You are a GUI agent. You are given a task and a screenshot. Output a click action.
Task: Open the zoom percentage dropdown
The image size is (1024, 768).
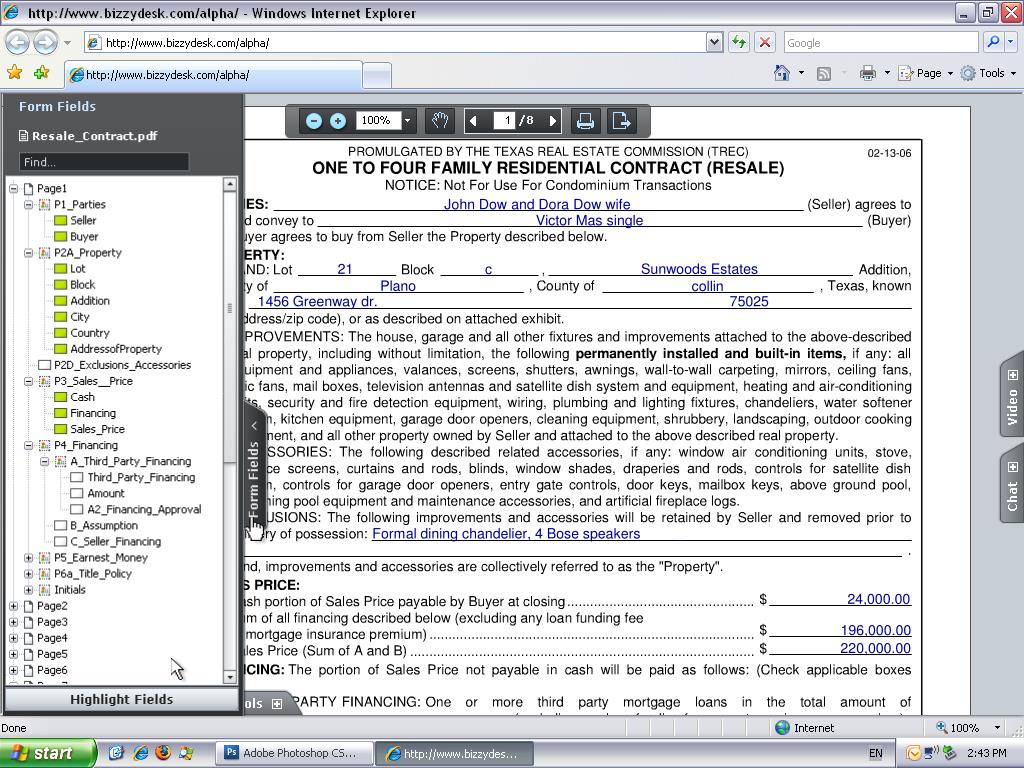[407, 121]
